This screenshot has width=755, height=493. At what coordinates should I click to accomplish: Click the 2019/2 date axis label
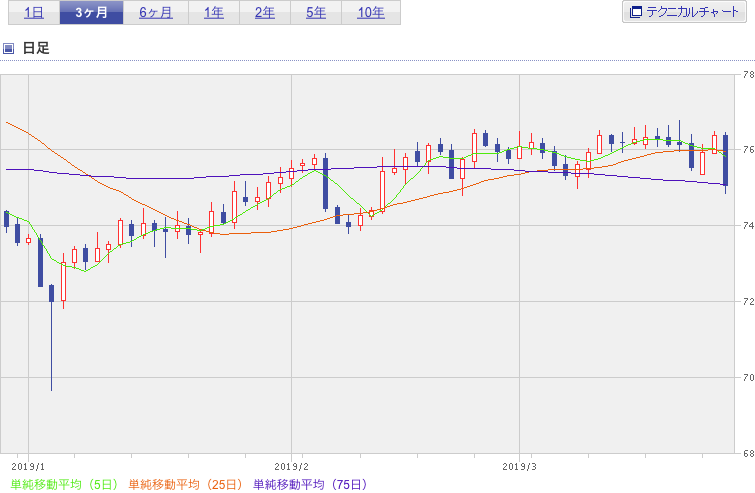point(291,467)
